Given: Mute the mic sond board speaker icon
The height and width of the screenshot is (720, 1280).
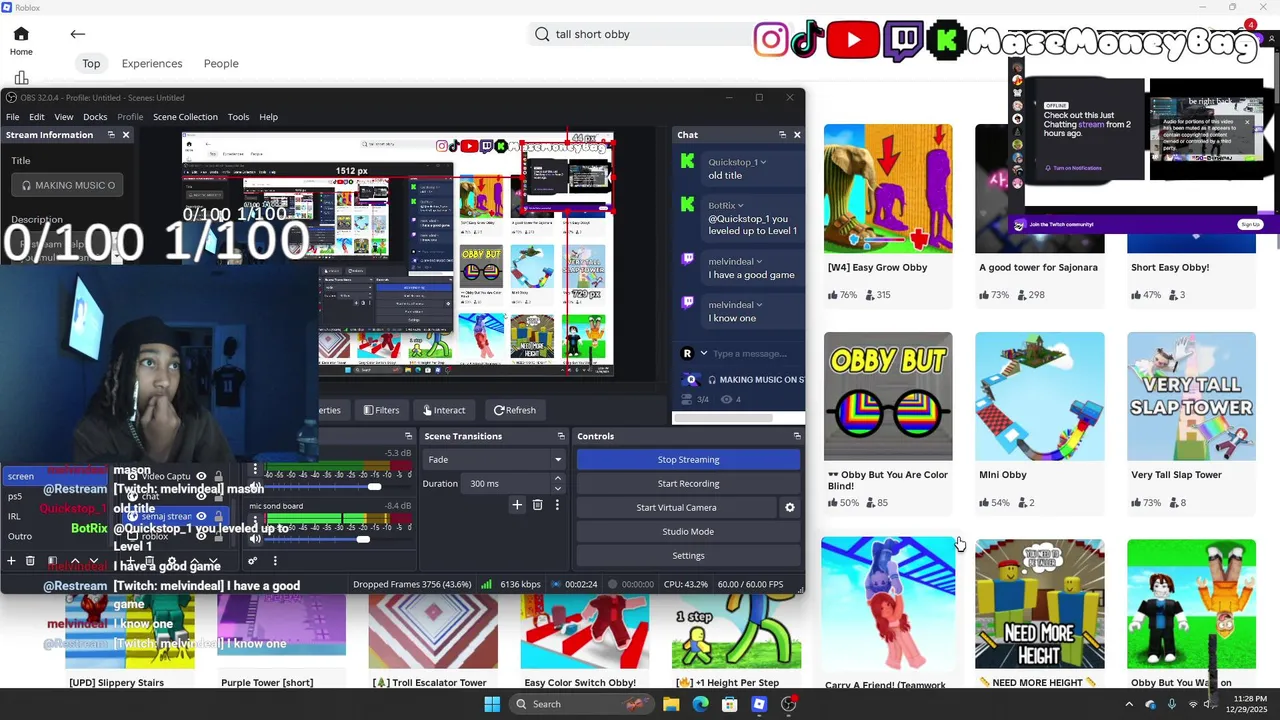Looking at the screenshot, I should click(x=255, y=539).
